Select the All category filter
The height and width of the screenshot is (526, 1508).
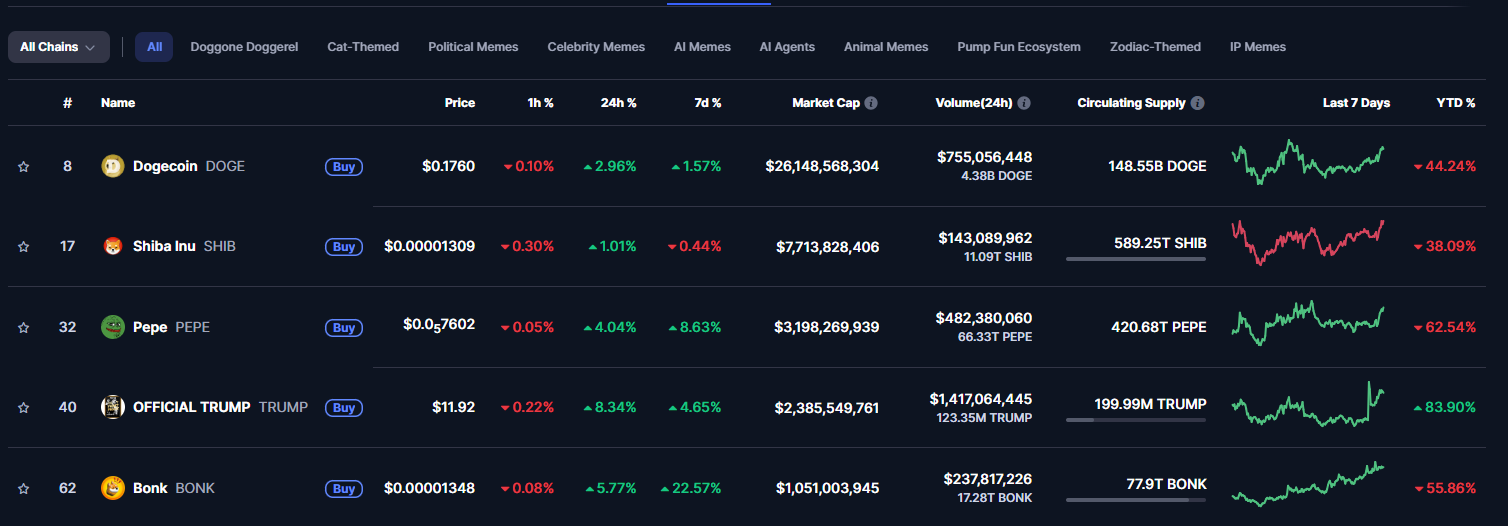click(x=154, y=47)
